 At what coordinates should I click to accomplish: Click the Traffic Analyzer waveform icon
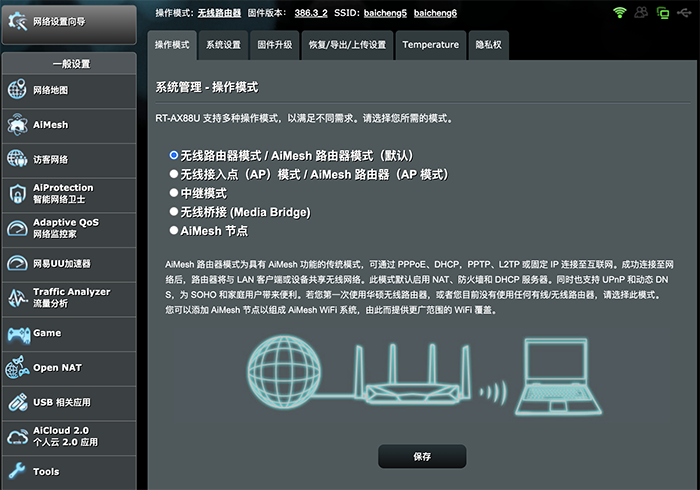(17, 298)
